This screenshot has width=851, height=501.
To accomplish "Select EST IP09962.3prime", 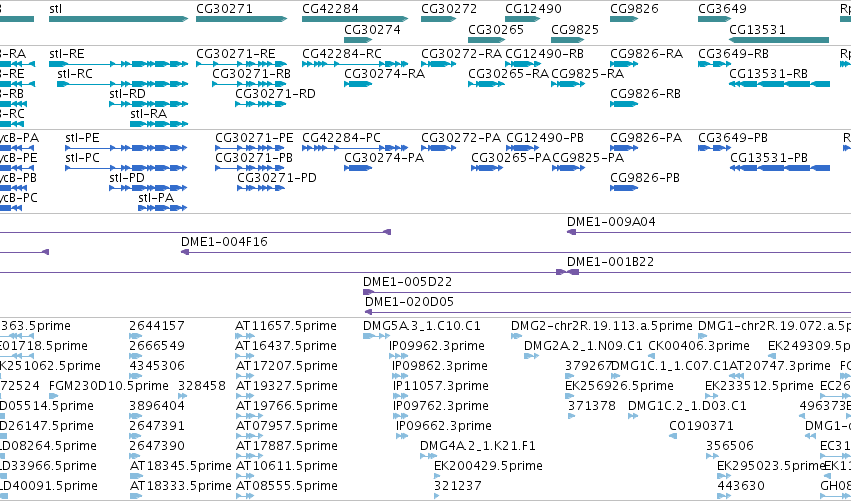I will (398, 357).
